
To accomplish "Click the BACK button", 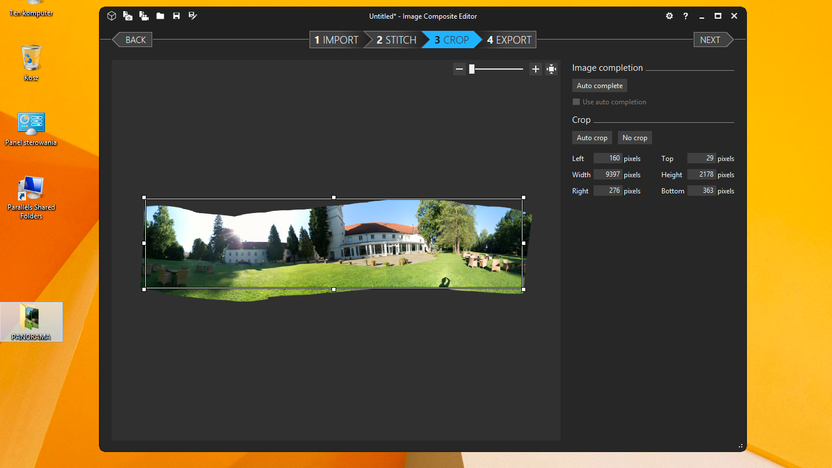I will tap(133, 40).
